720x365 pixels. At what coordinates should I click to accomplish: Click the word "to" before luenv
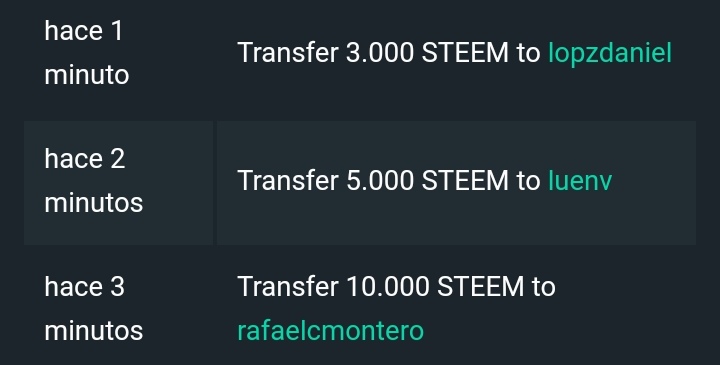529,181
